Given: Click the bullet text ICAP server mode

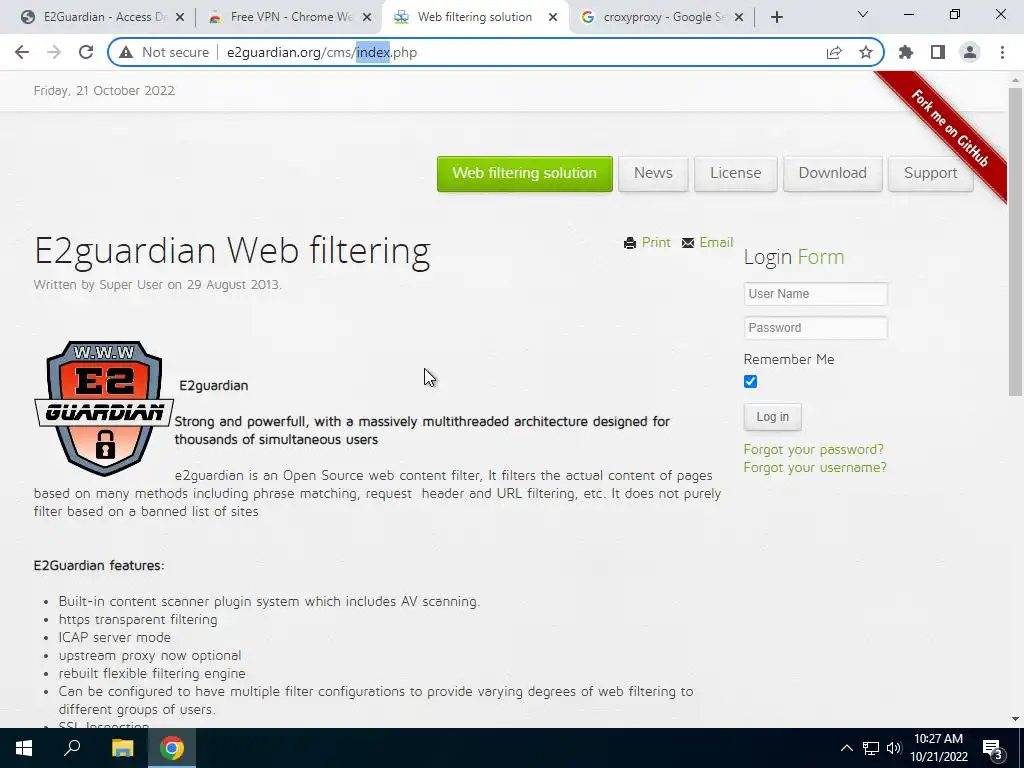Looking at the screenshot, I should [x=115, y=637].
